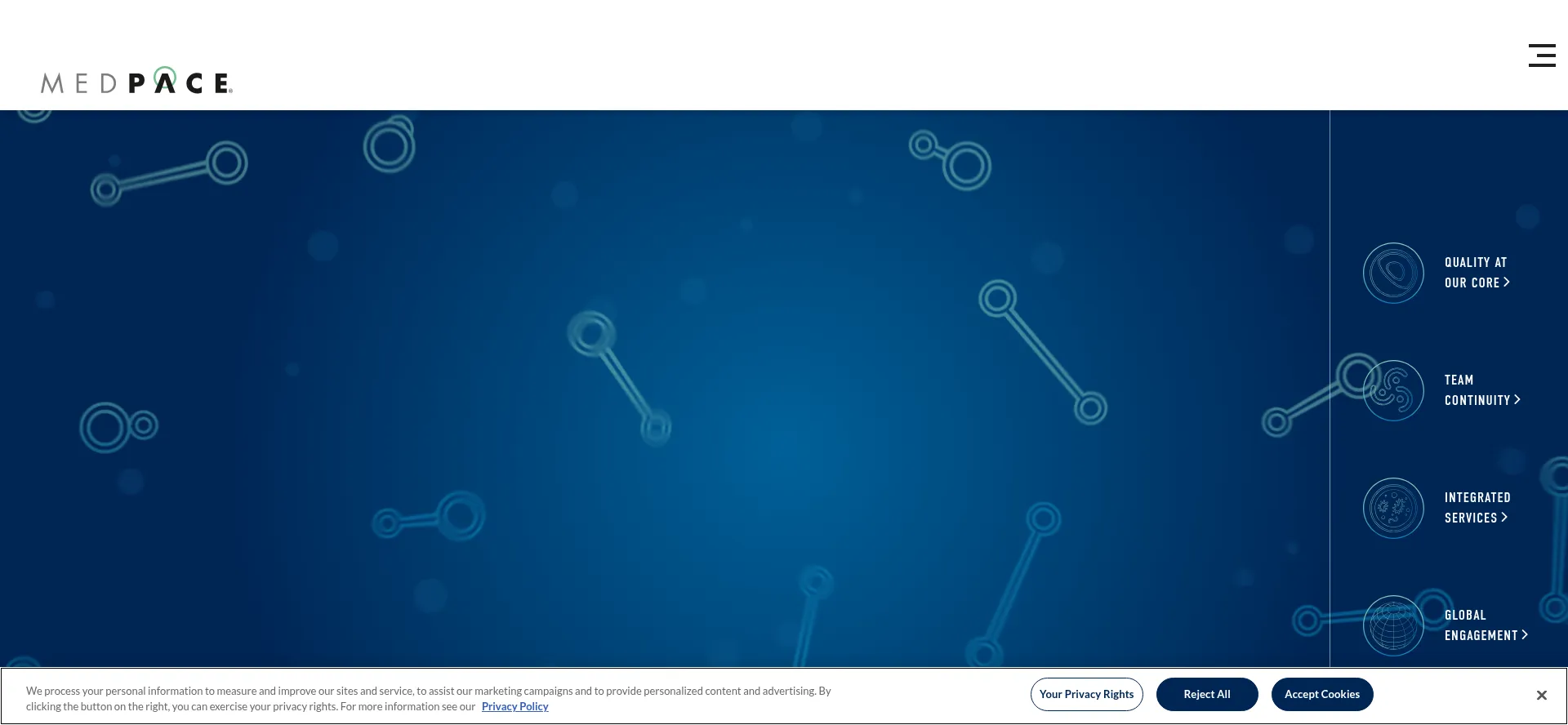Open the Integrated Services text link
The height and width of the screenshot is (725, 1568).
coord(1477,507)
